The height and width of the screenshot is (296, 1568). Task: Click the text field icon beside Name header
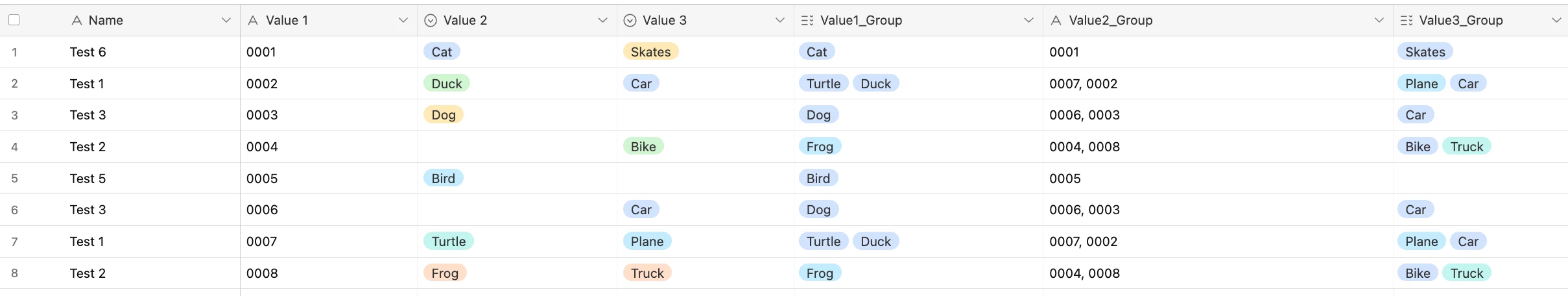pyautogui.click(x=77, y=20)
